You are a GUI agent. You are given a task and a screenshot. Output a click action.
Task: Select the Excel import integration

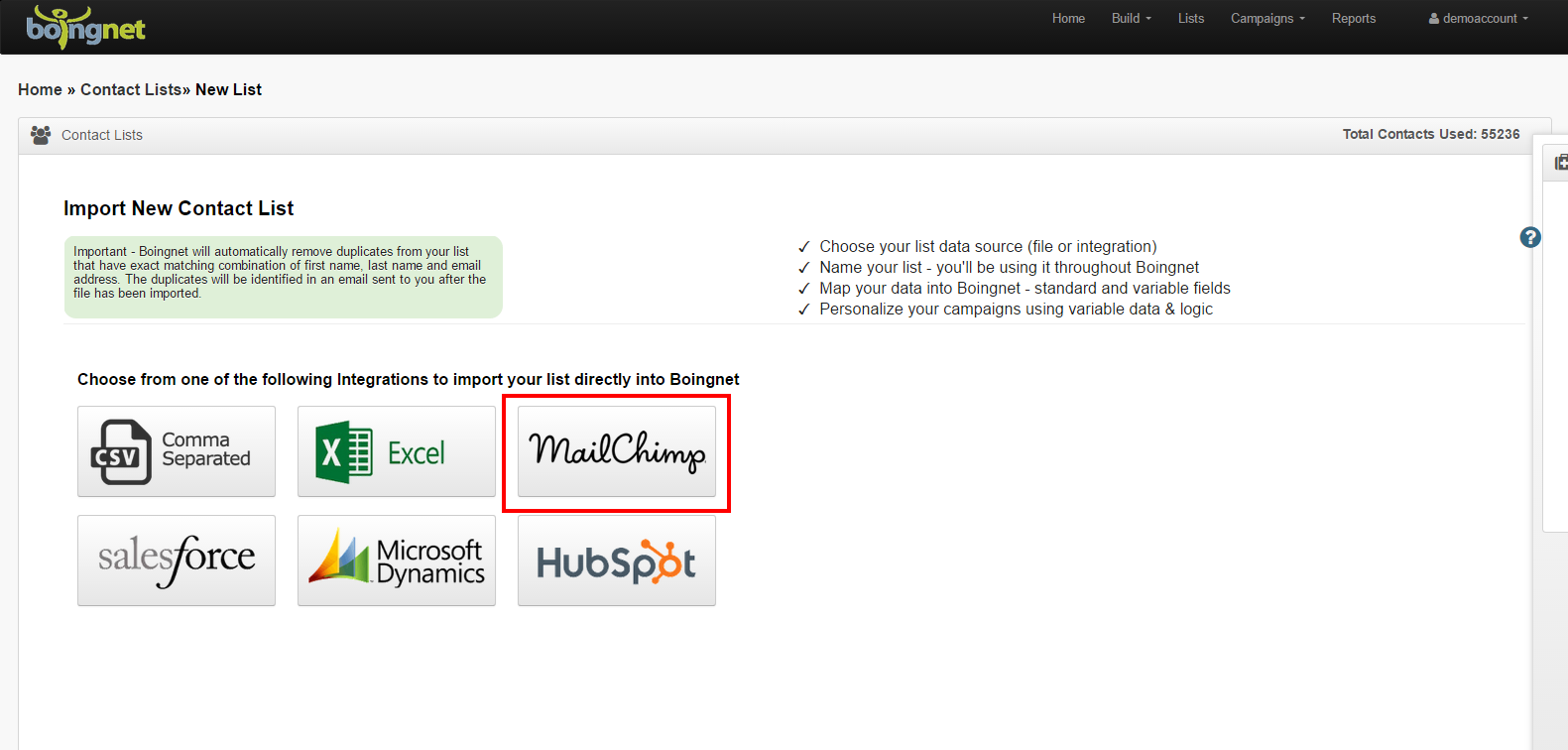coord(397,451)
